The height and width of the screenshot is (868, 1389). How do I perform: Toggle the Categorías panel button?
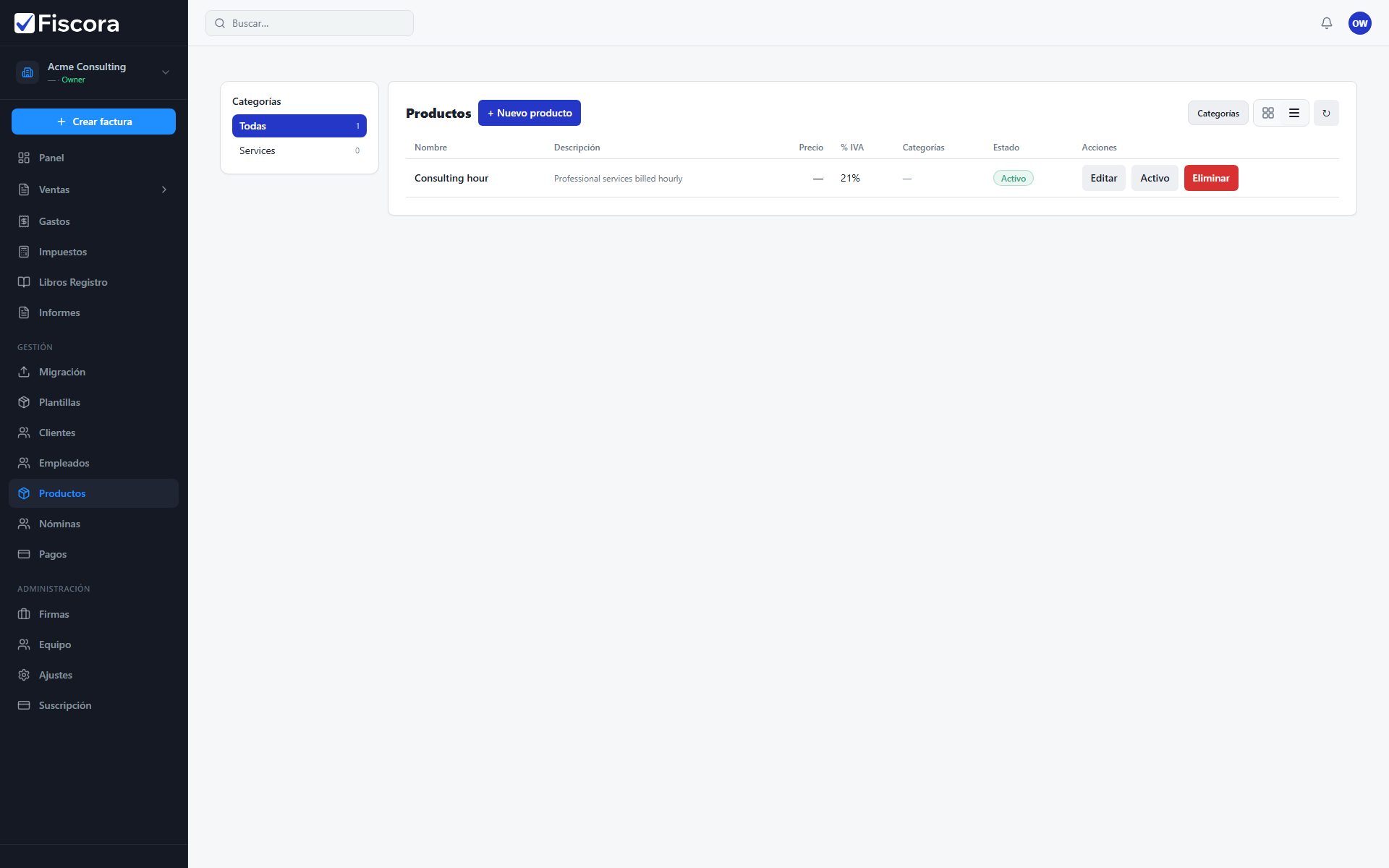pyautogui.click(x=1218, y=113)
